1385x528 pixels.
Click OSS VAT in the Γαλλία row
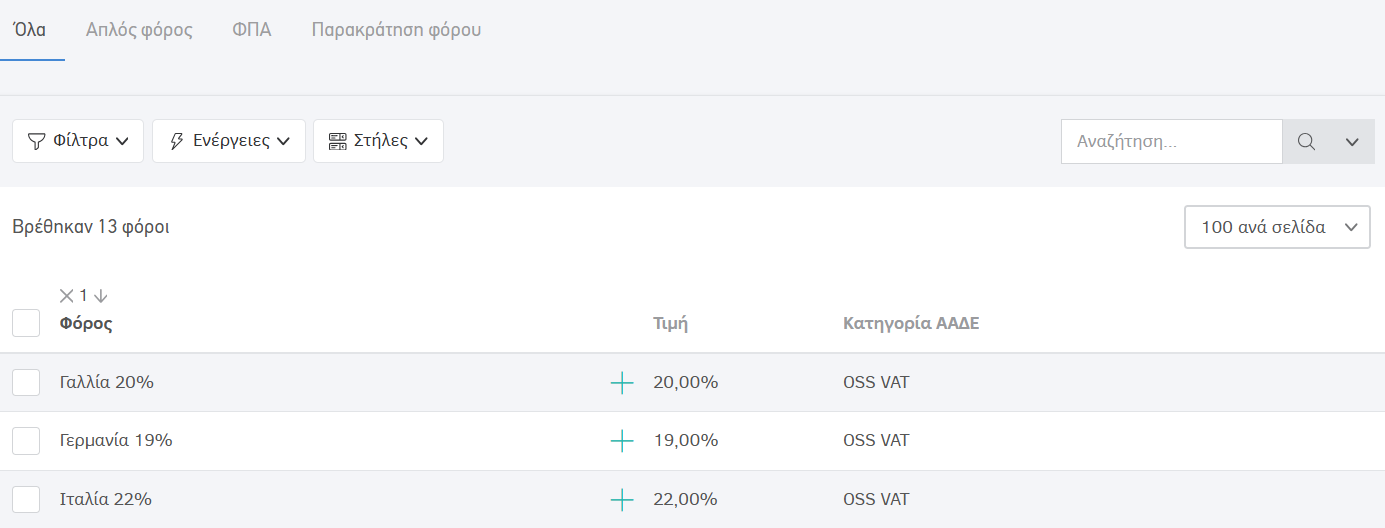pos(876,382)
